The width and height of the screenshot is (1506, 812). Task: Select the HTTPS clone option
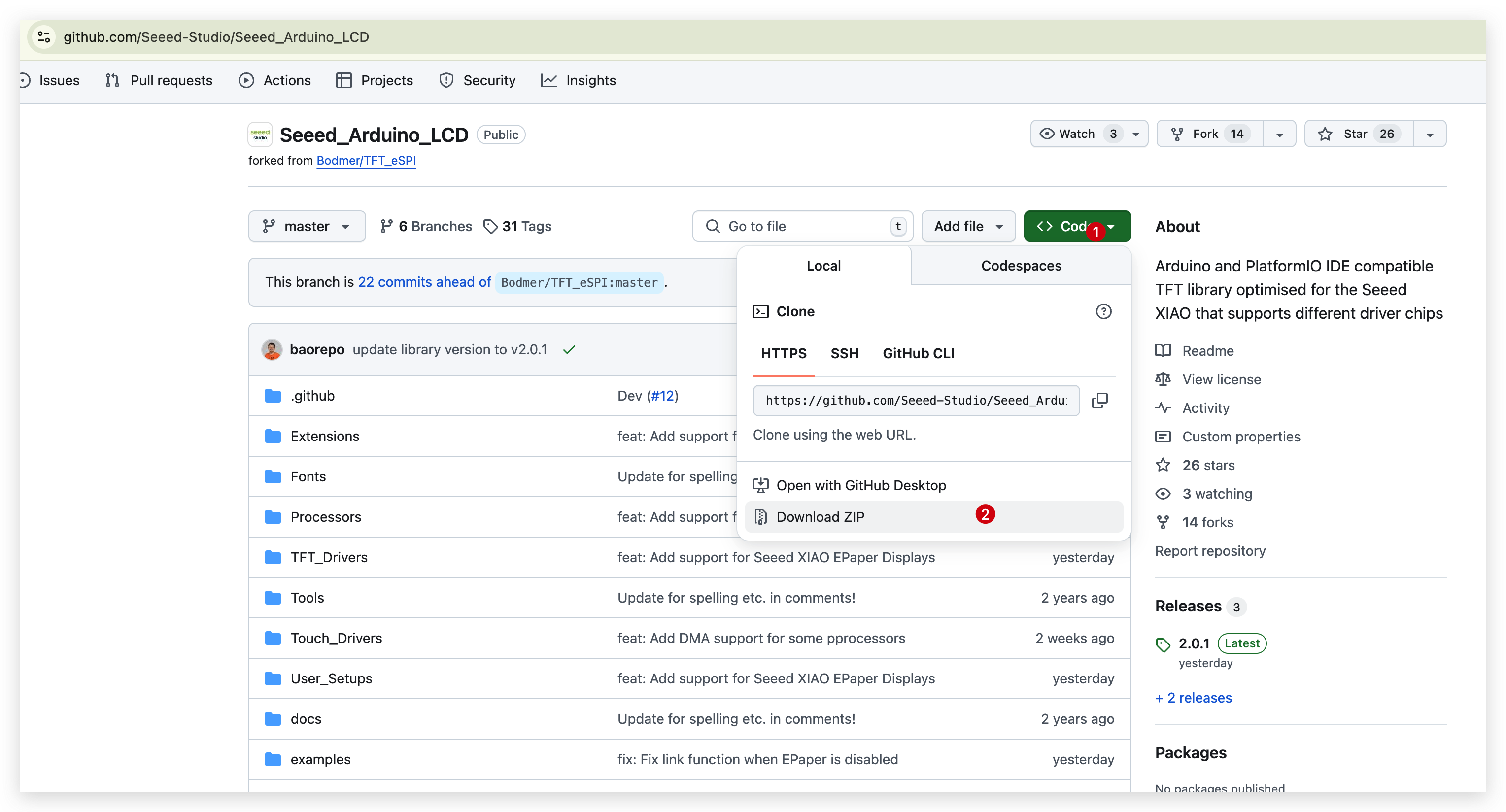click(x=784, y=353)
